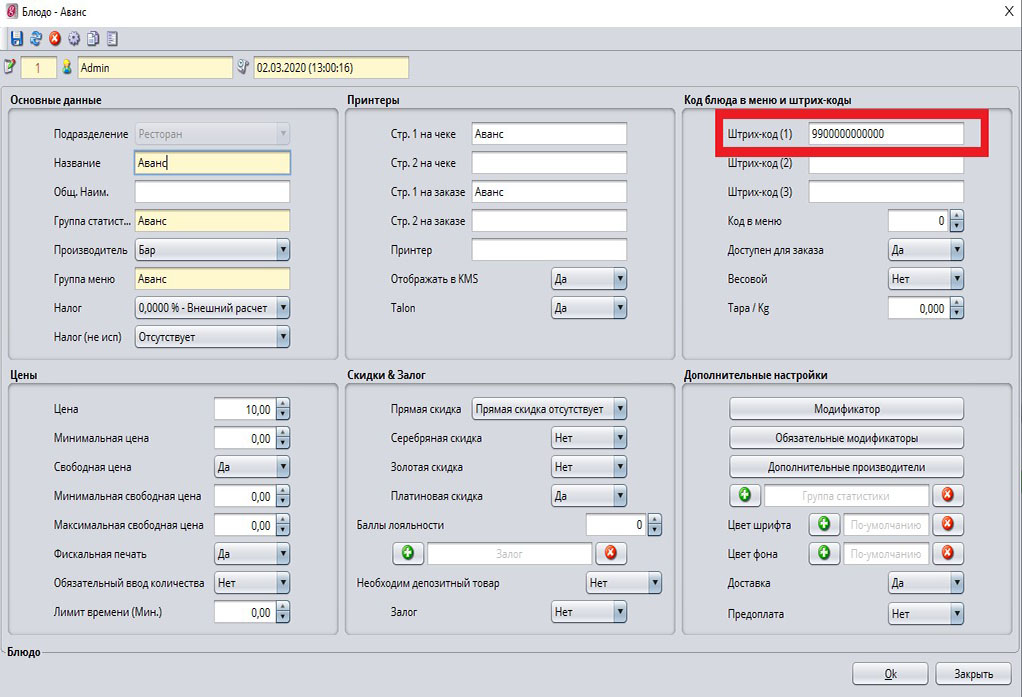Add font color with green plus button
Screen dimensions: 1022x697
click(823, 524)
